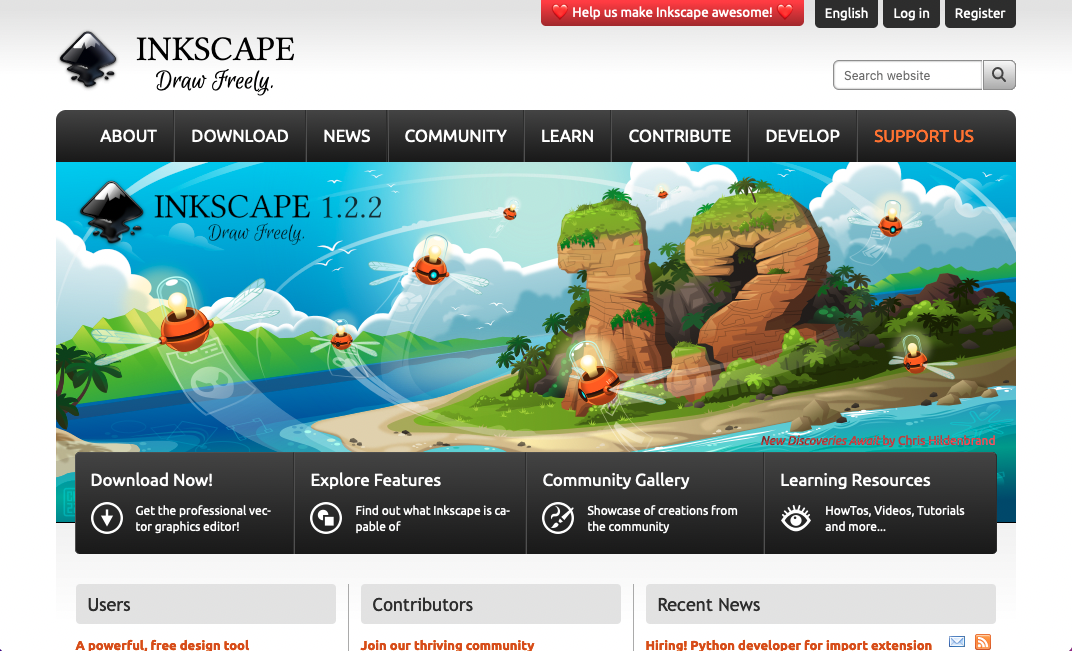Click the Register button
This screenshot has height=651, width=1072.
tap(979, 13)
